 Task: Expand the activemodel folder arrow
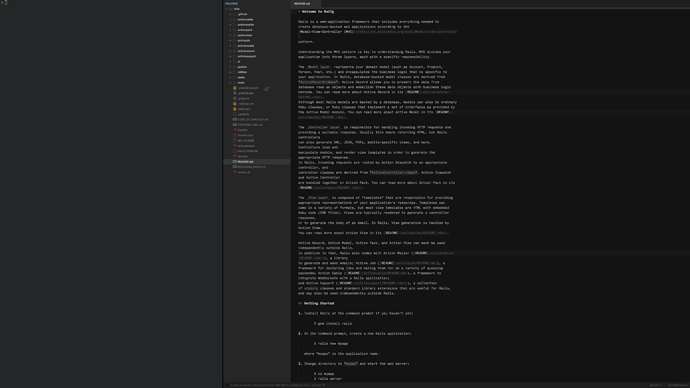(230, 46)
